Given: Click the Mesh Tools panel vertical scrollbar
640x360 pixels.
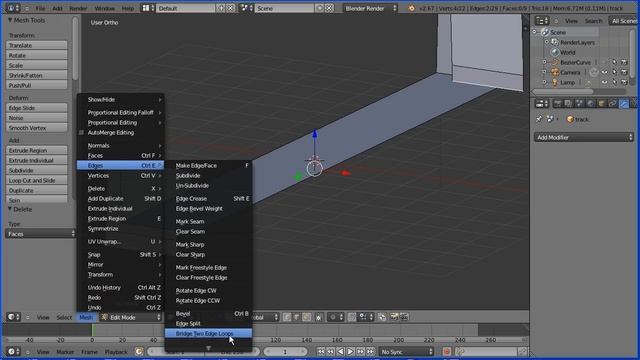Looking at the screenshot, I should (x=75, y=48).
